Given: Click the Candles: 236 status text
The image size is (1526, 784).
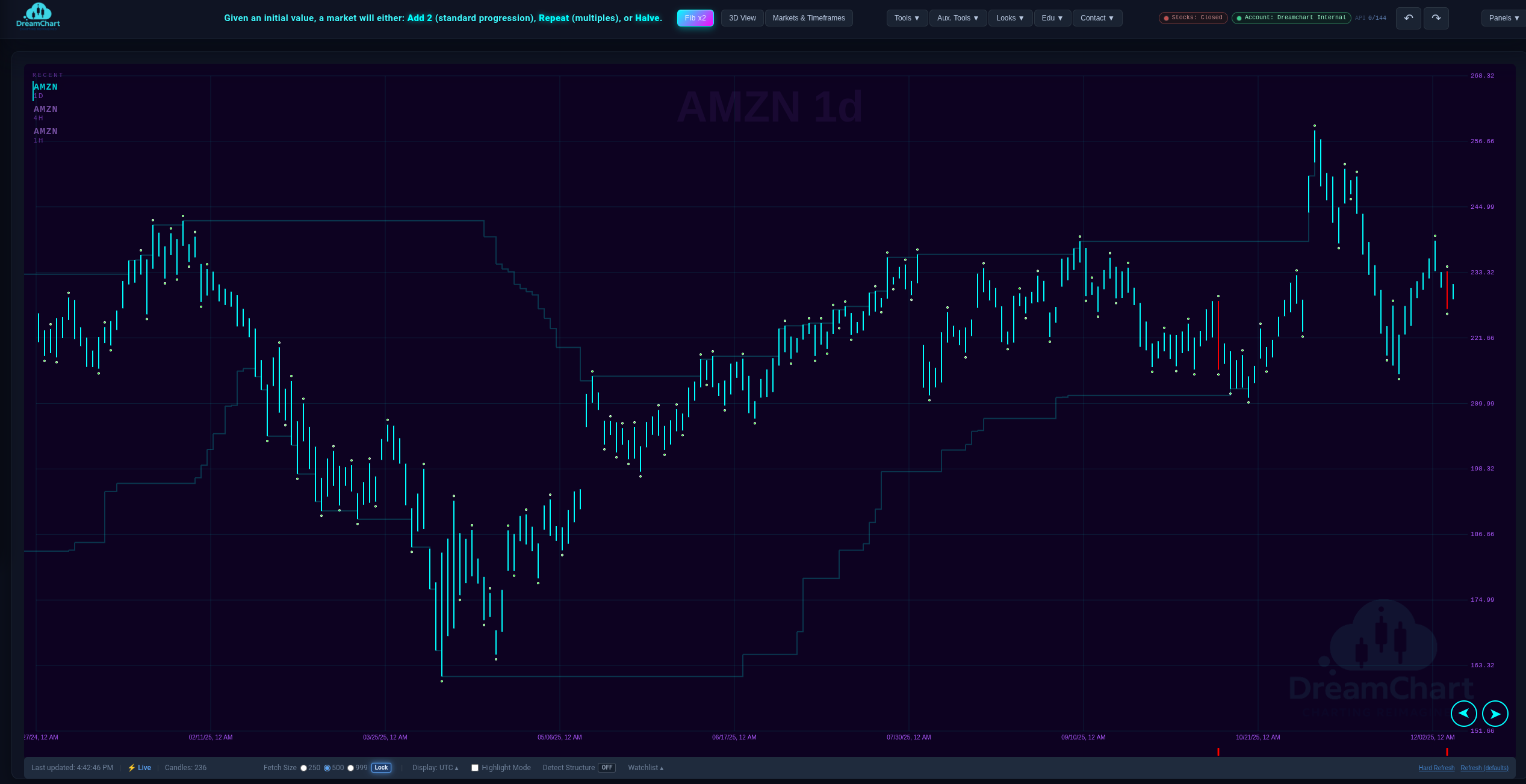Looking at the screenshot, I should tap(185, 768).
